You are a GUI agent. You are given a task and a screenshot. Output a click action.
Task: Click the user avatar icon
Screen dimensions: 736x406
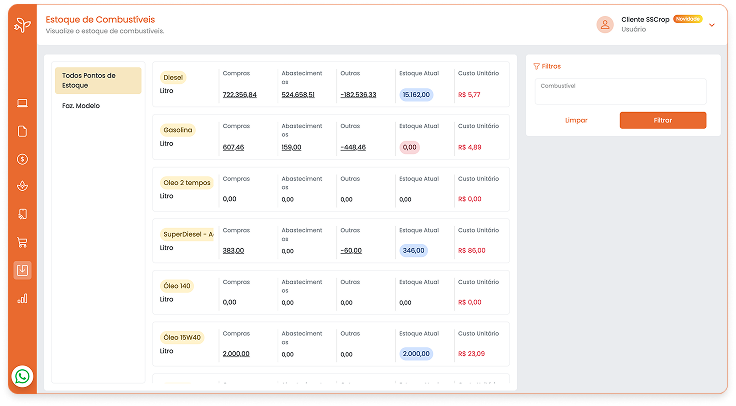click(x=604, y=25)
